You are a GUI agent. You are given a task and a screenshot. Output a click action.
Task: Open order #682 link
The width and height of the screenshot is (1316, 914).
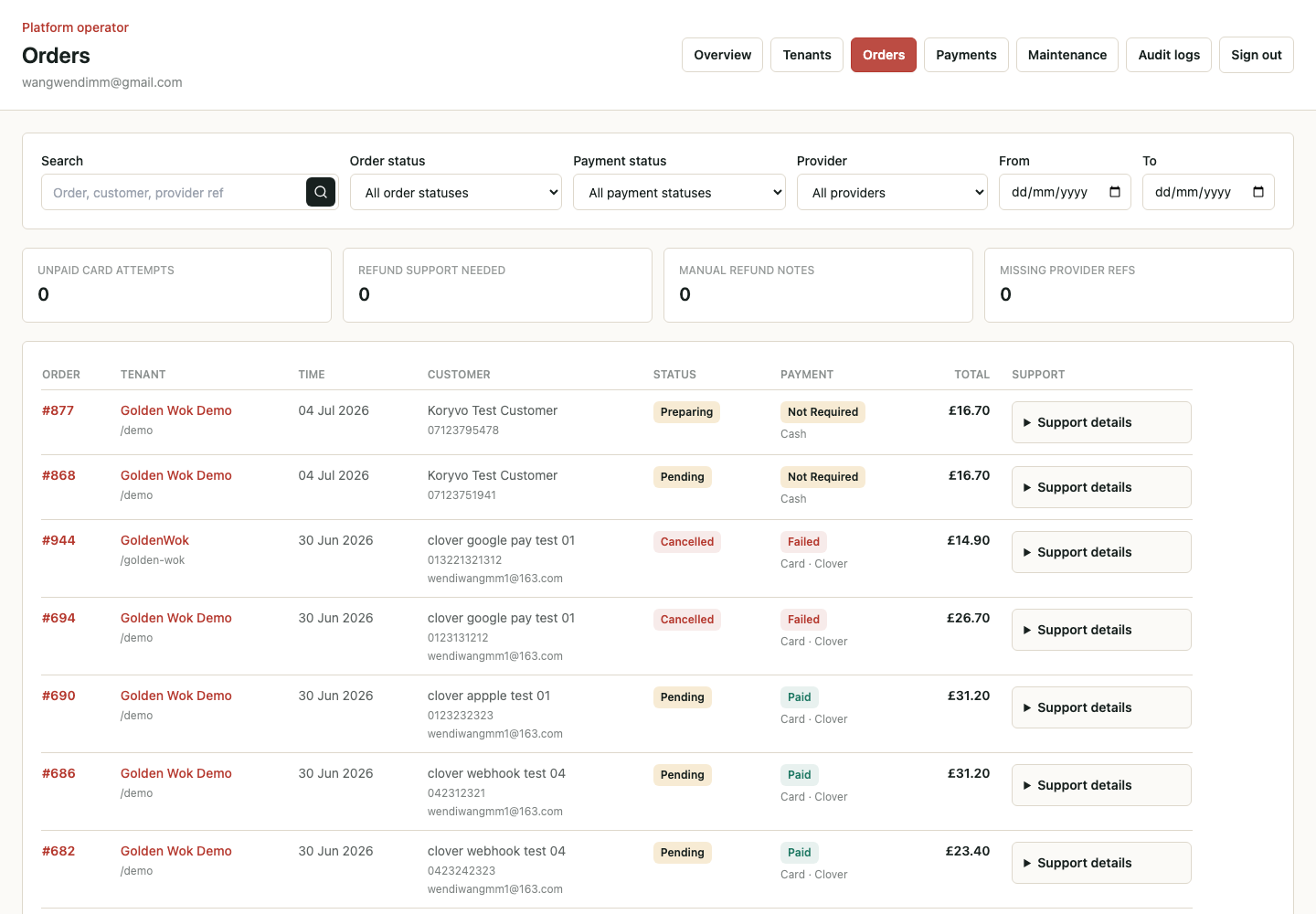click(58, 851)
